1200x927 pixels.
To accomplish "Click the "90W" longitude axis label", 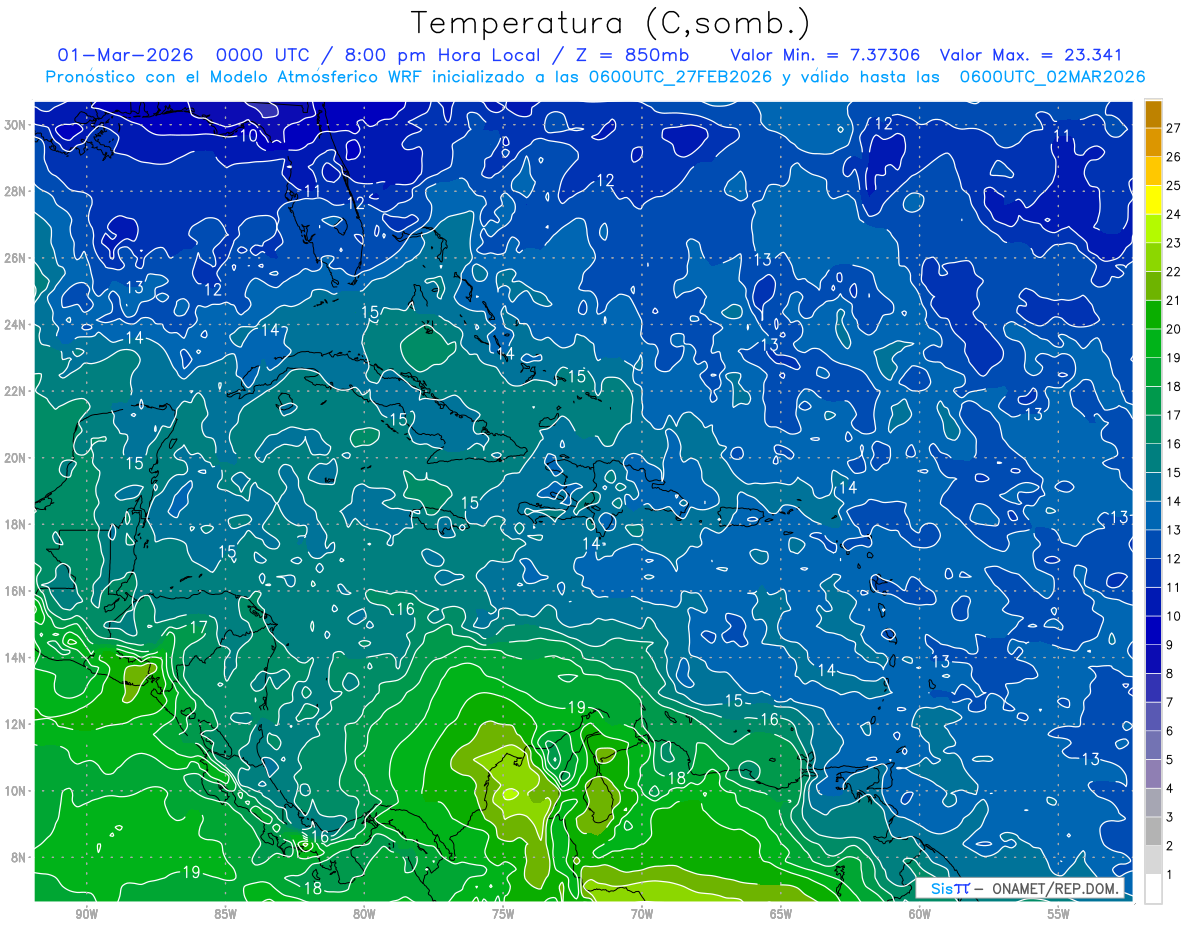I will coord(86,914).
